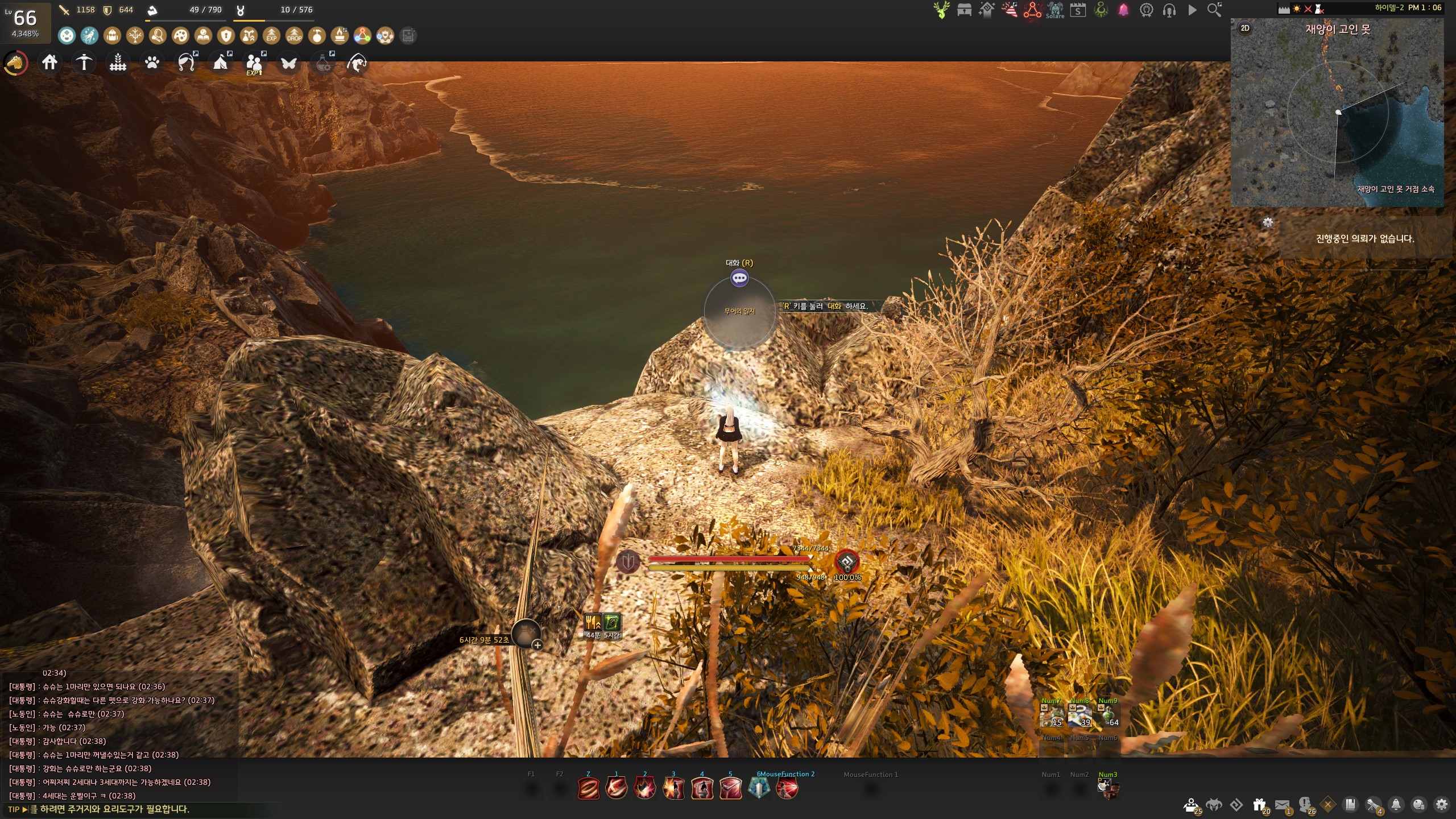
Task: Open the potion flask with gear icon
Action: tap(324, 62)
